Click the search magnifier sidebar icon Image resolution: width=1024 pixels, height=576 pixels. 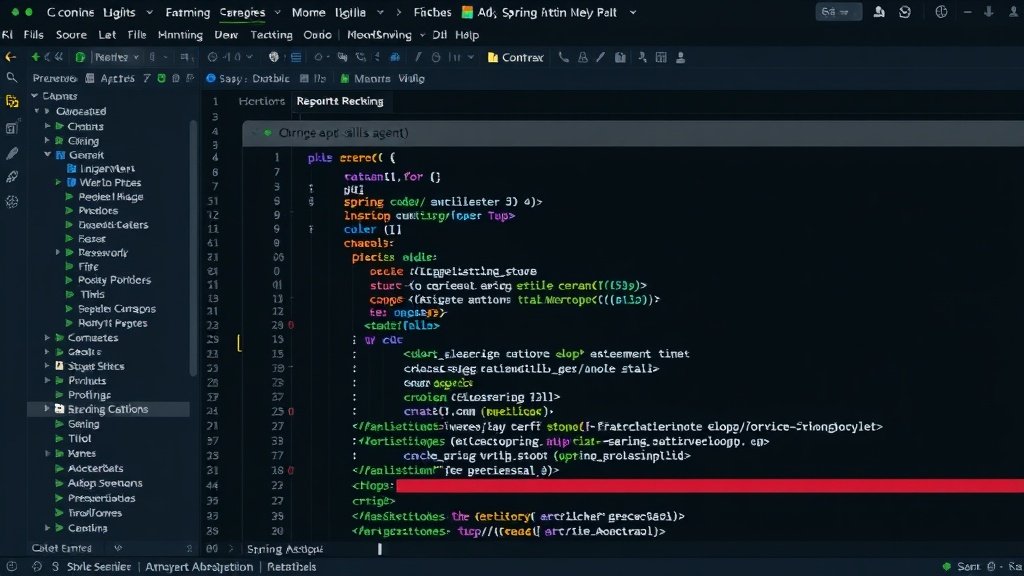(x=12, y=78)
